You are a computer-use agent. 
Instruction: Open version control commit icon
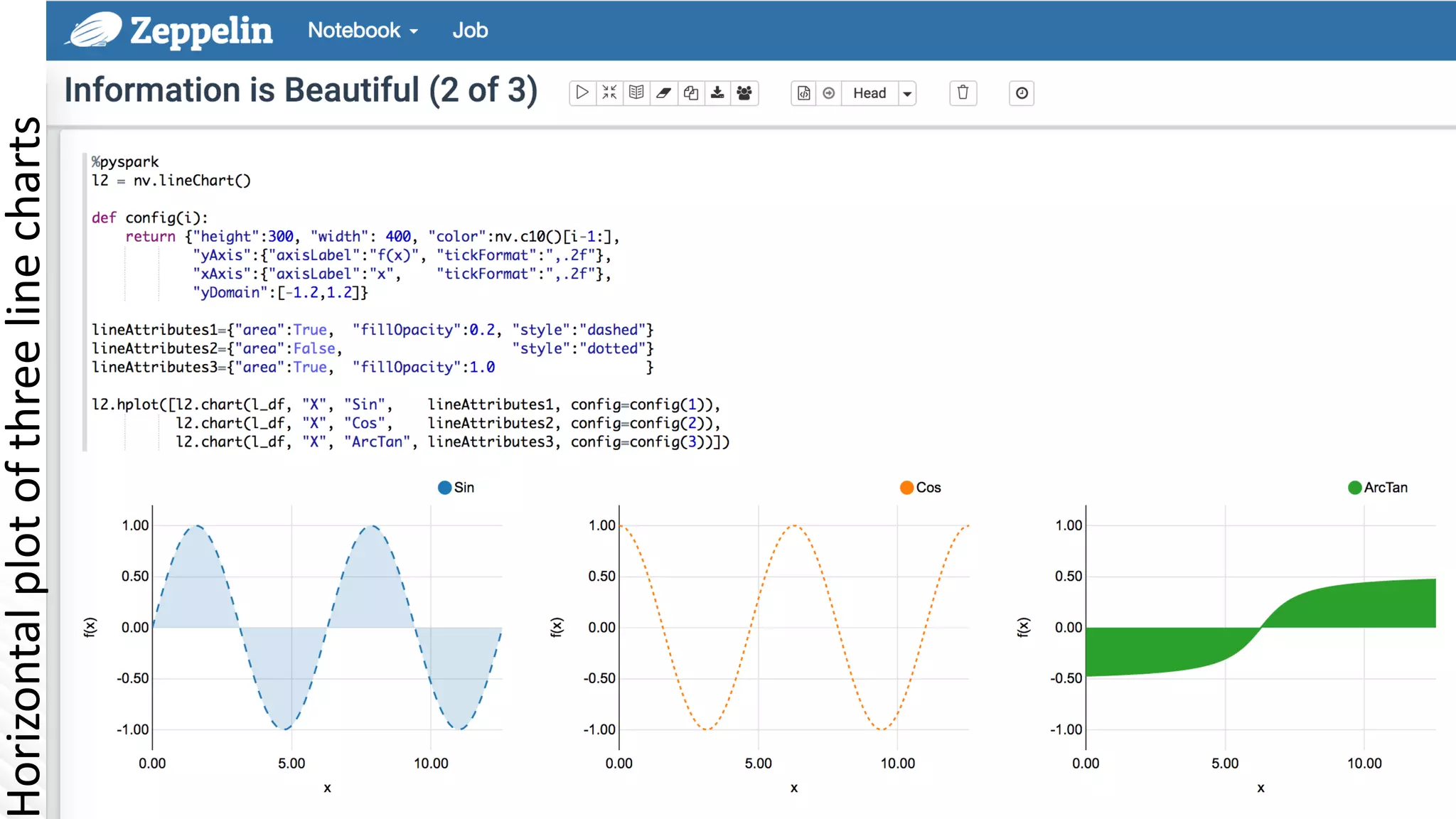coord(803,93)
